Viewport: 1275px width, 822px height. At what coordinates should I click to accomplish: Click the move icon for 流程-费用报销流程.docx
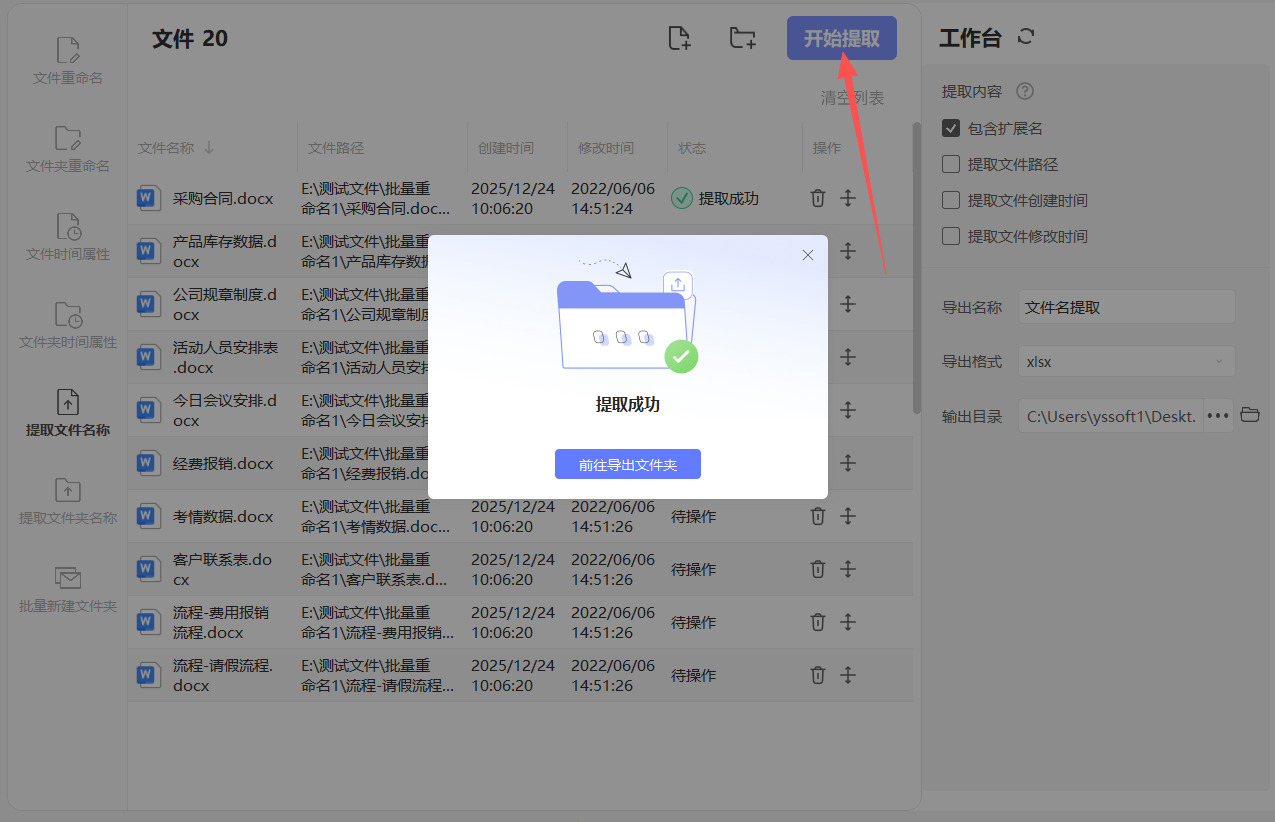click(848, 622)
